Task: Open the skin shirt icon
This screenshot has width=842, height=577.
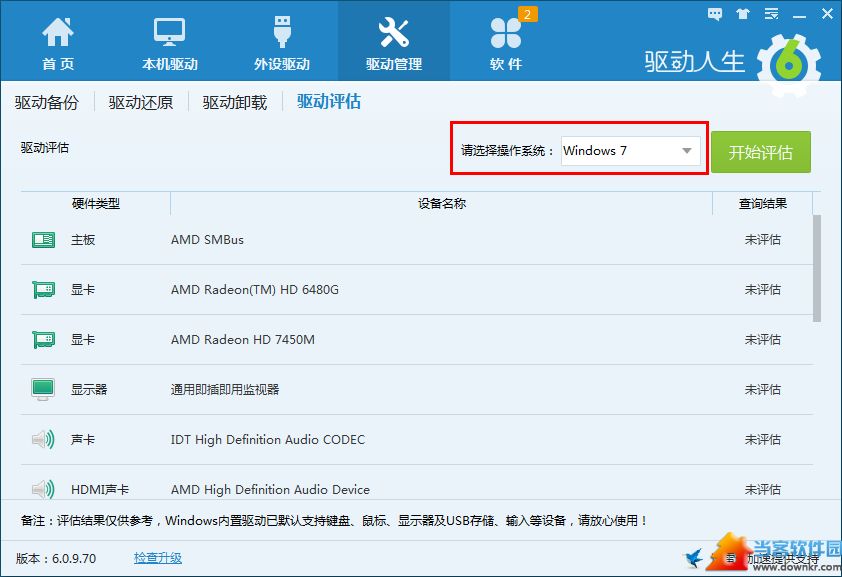Action: [x=743, y=14]
